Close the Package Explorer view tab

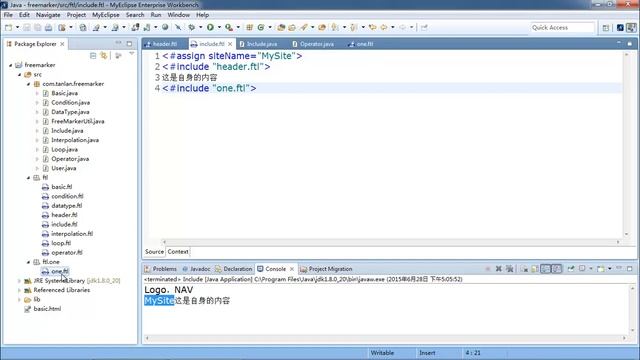coord(62,44)
